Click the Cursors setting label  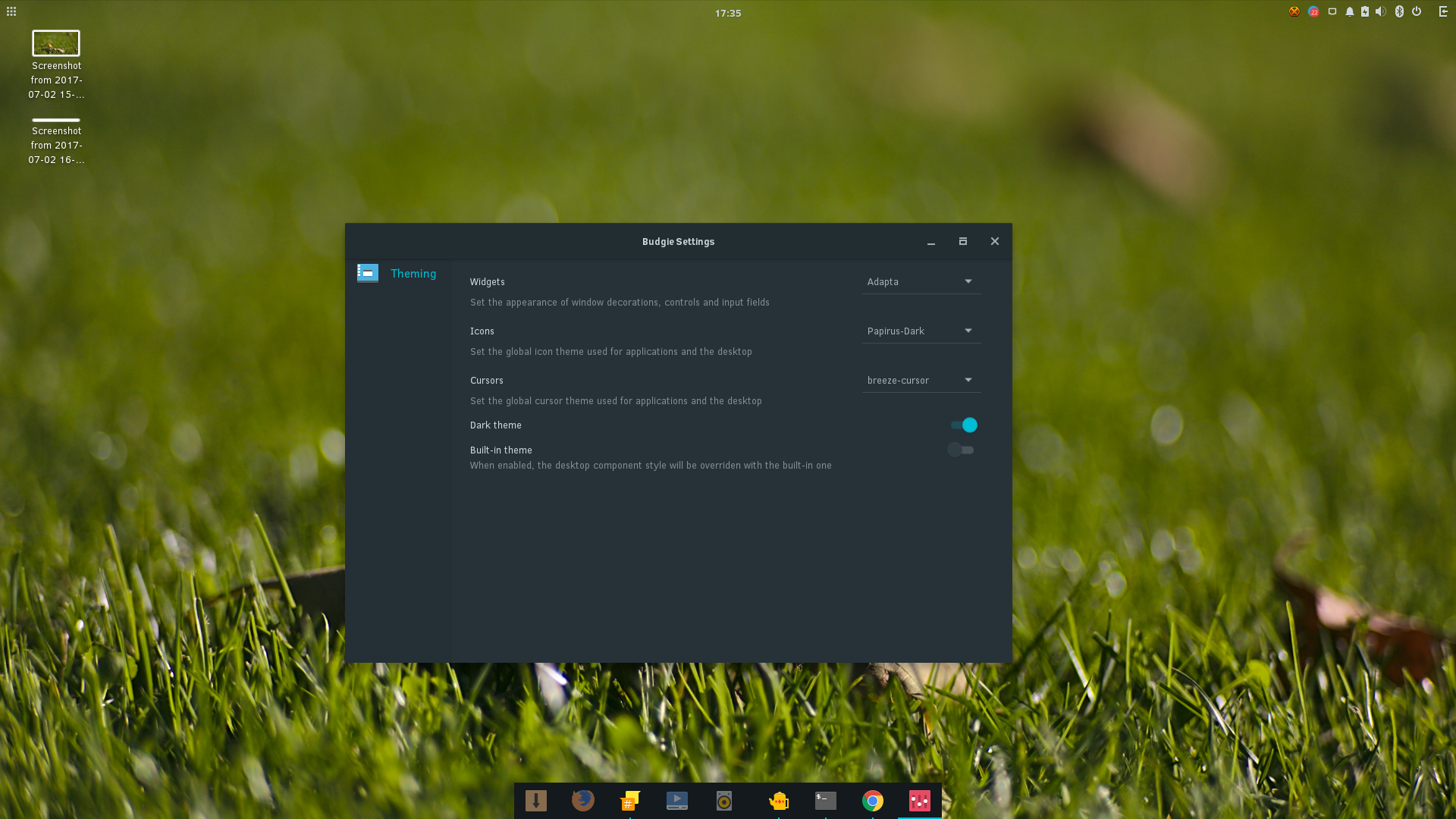tap(486, 381)
